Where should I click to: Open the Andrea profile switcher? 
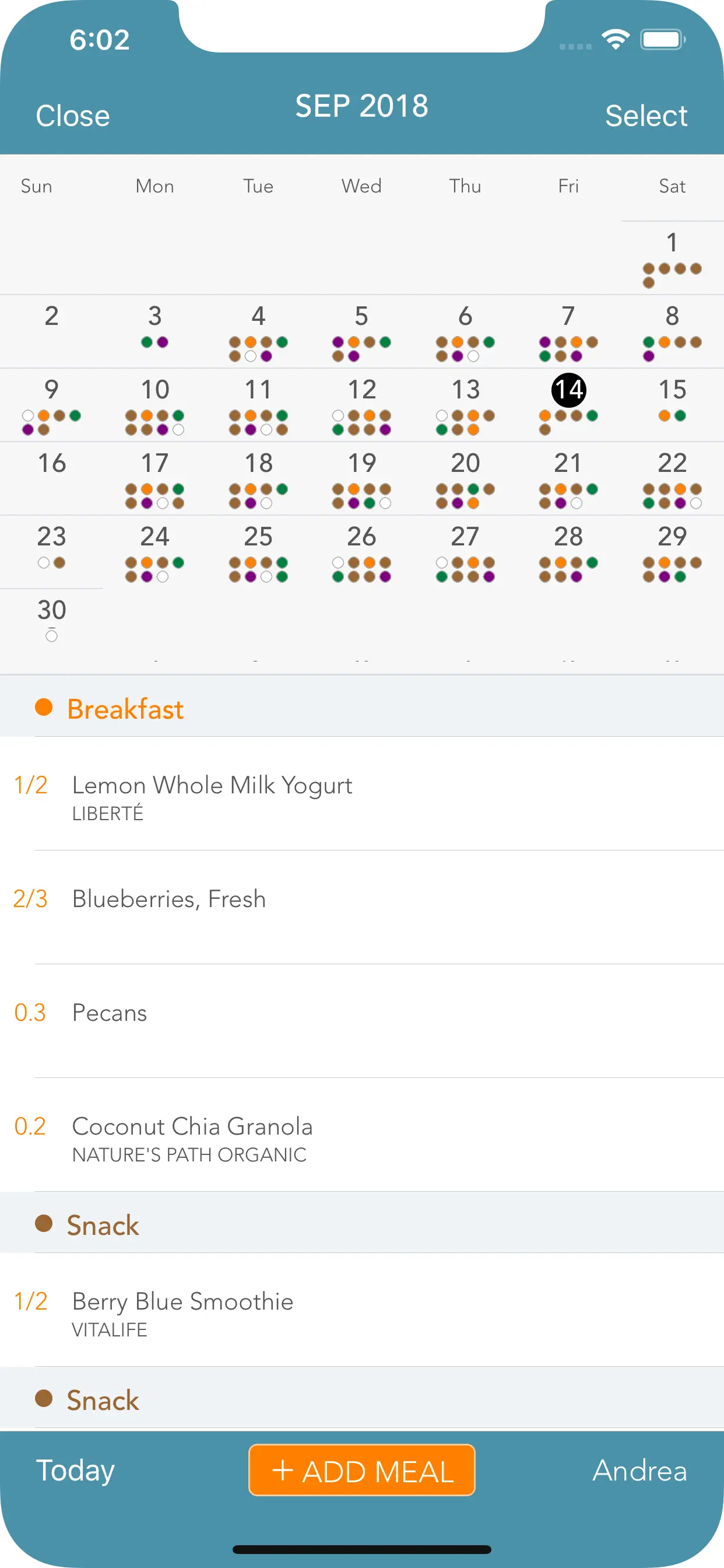coord(640,1471)
